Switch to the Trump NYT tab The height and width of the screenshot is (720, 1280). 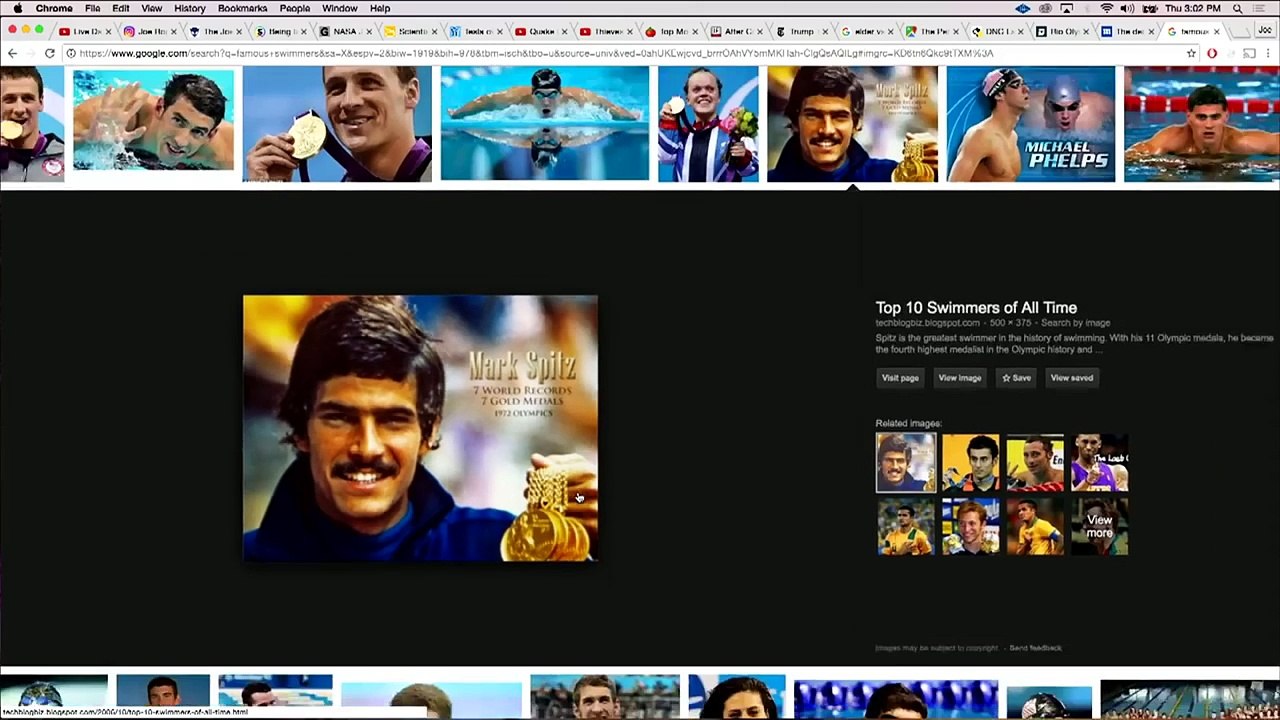pos(799,31)
